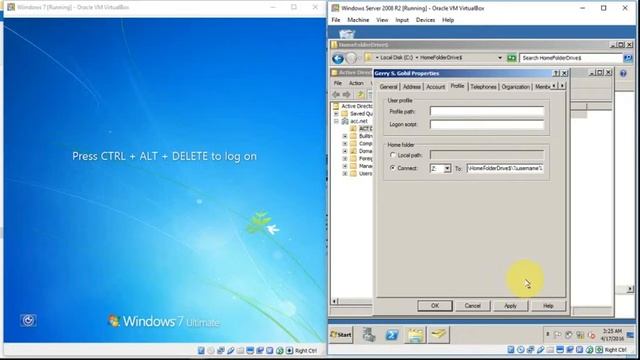Click red alert icon in Server system tray
The image size is (640, 360).
click(x=591, y=335)
